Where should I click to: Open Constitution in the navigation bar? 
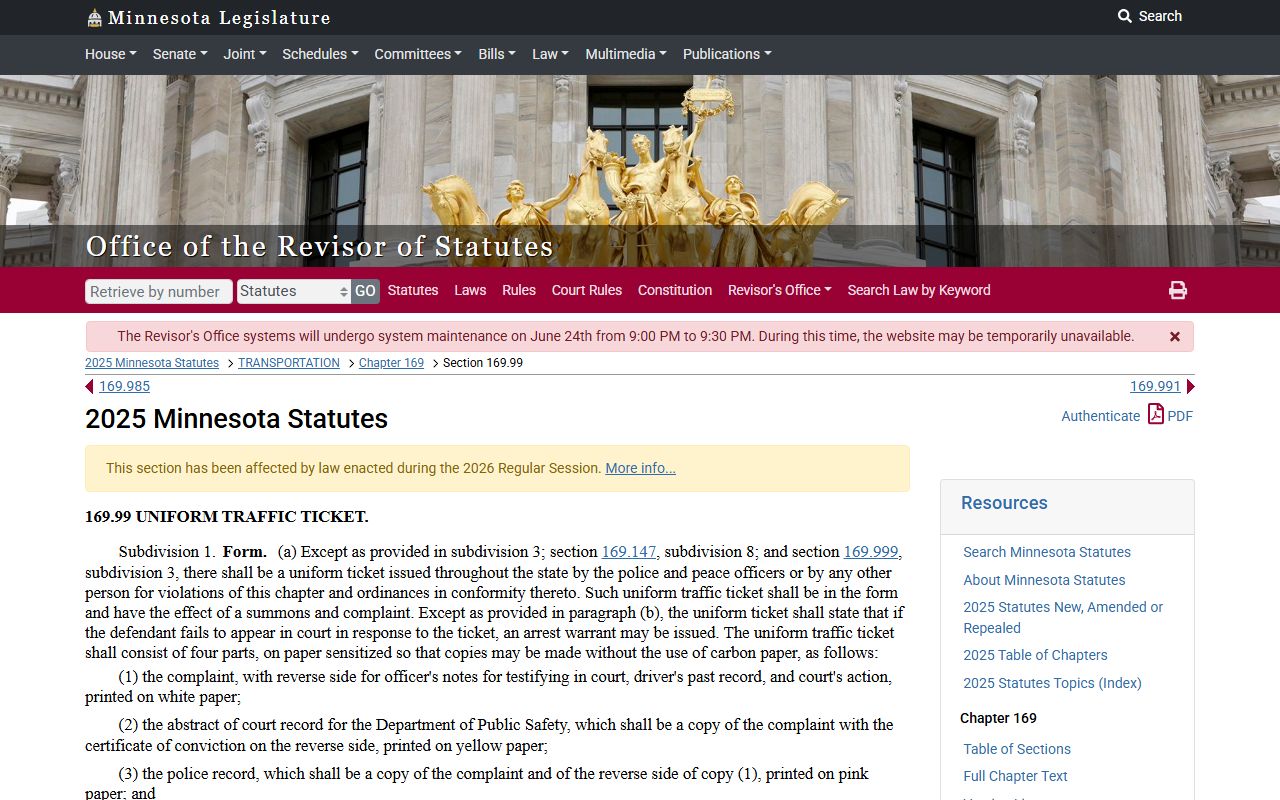click(675, 290)
